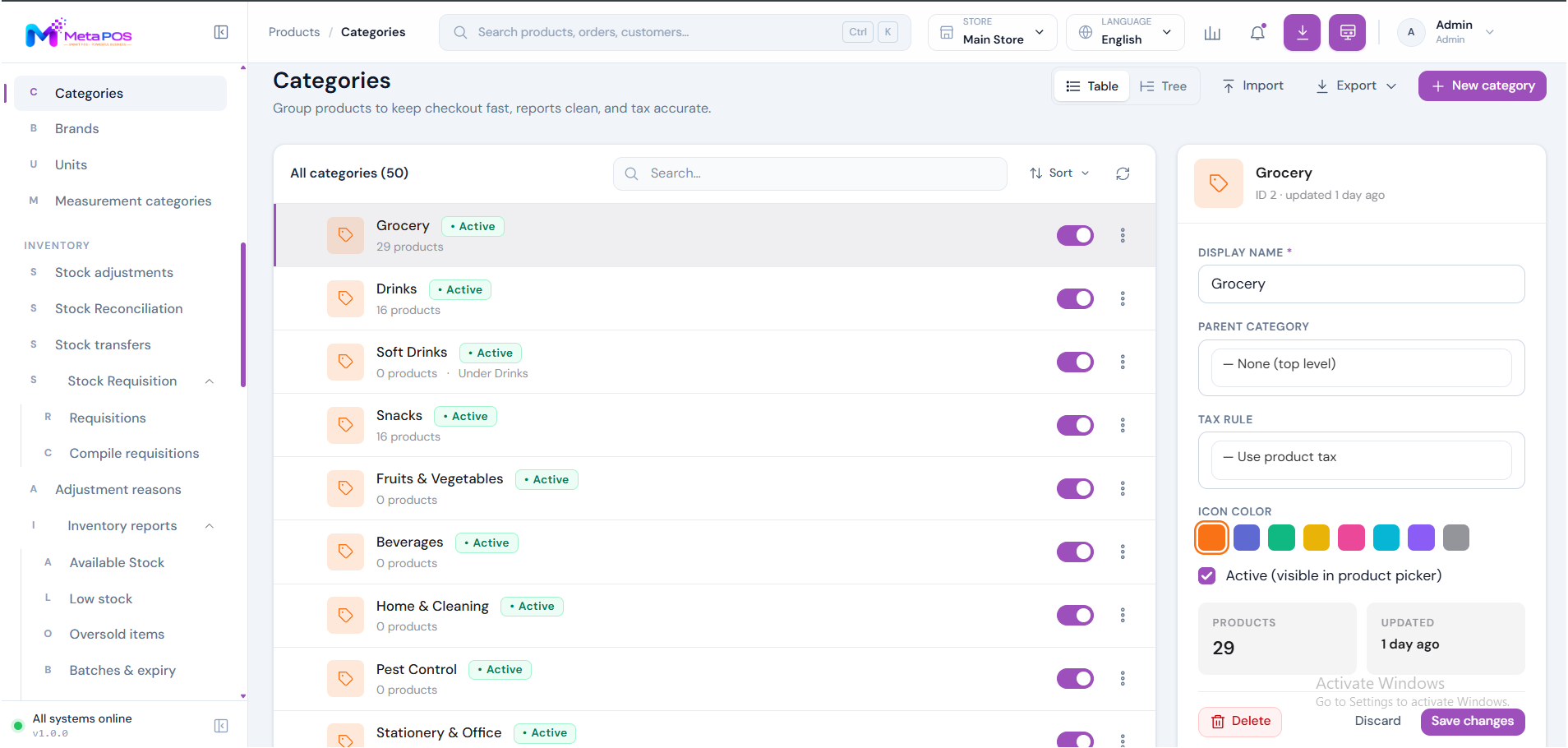Toggle Drinks category active switch
The width and height of the screenshot is (1568, 748).
click(1075, 298)
